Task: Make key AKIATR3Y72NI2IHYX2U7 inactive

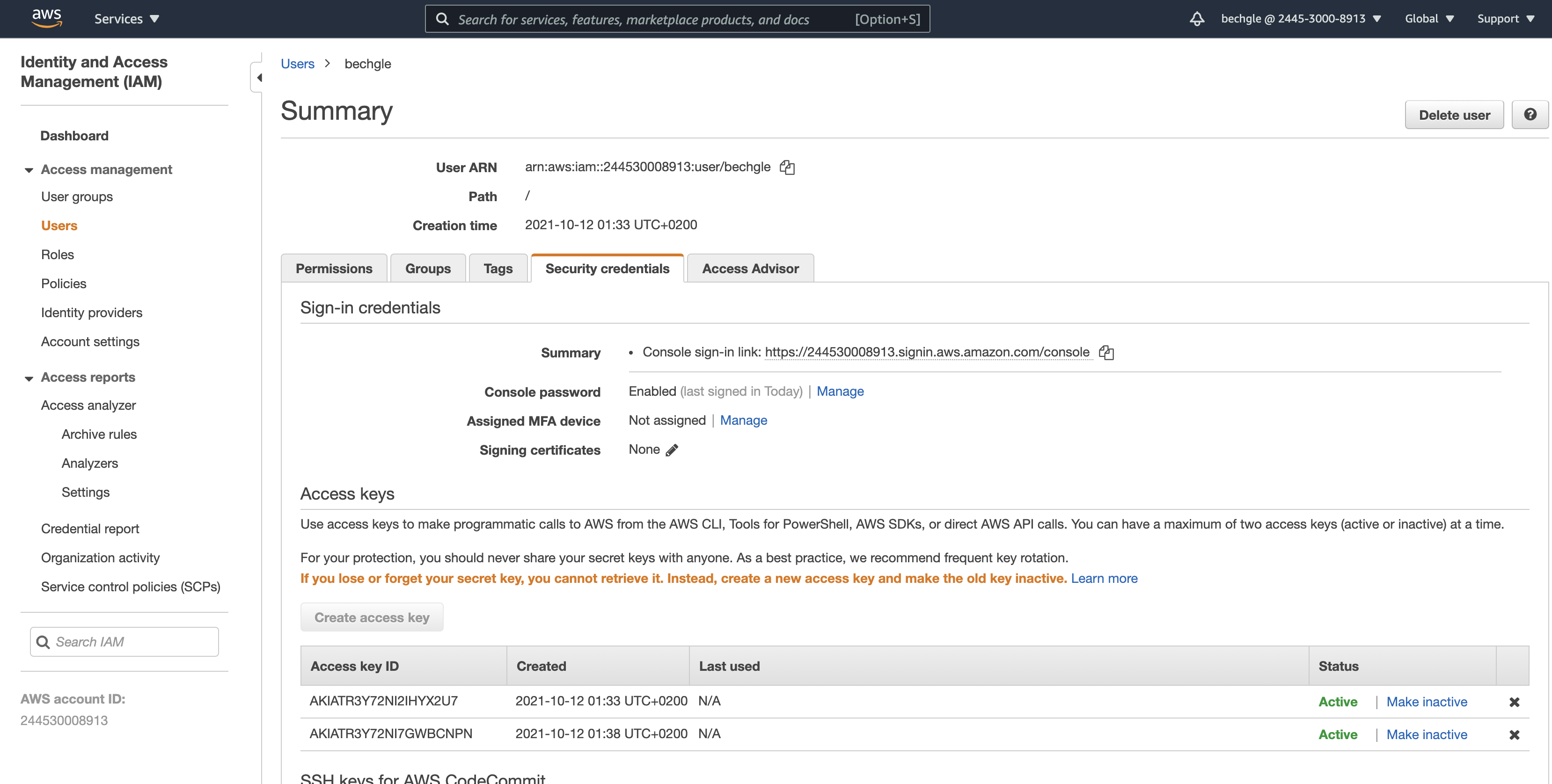Action: tap(1427, 702)
